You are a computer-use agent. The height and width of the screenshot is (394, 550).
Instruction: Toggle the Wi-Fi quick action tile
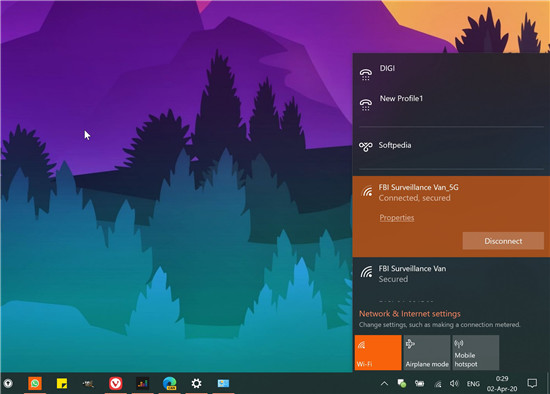pyautogui.click(x=378, y=352)
